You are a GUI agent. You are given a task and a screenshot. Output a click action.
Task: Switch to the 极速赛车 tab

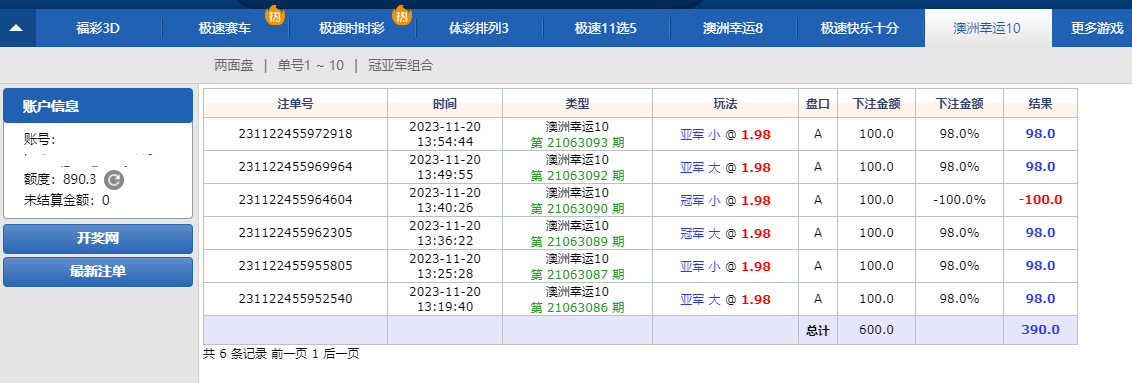(x=225, y=29)
